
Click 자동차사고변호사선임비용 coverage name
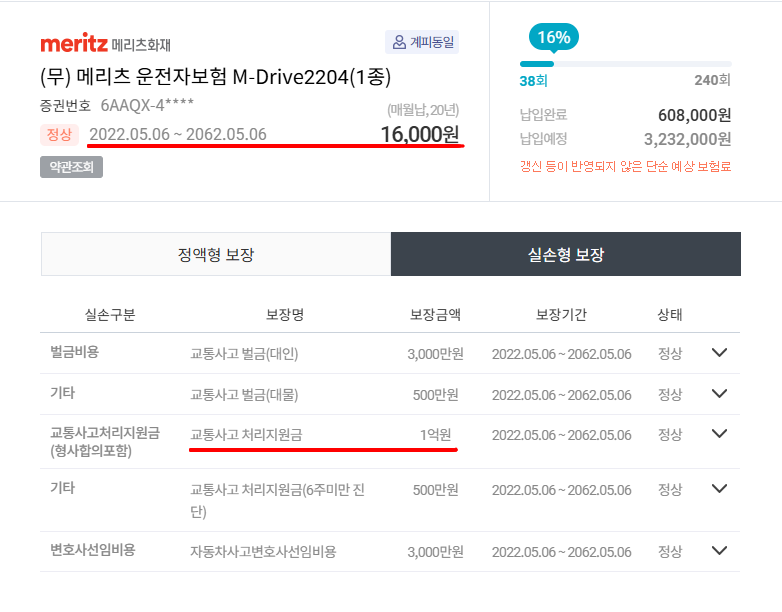[x=263, y=552]
